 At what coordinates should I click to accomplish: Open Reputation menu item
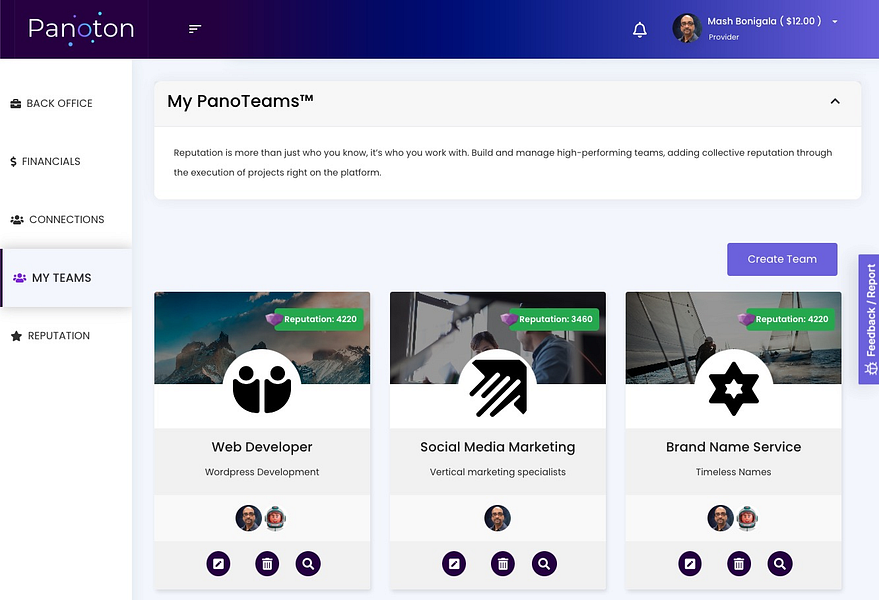(66, 336)
